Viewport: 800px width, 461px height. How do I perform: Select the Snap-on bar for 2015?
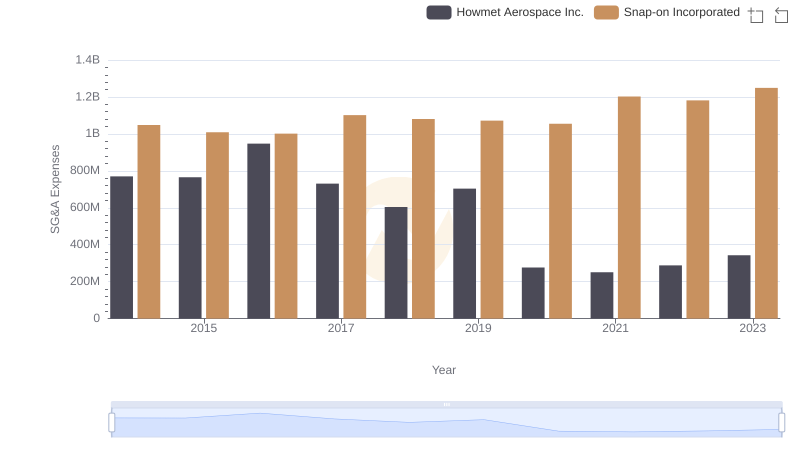[217, 225]
